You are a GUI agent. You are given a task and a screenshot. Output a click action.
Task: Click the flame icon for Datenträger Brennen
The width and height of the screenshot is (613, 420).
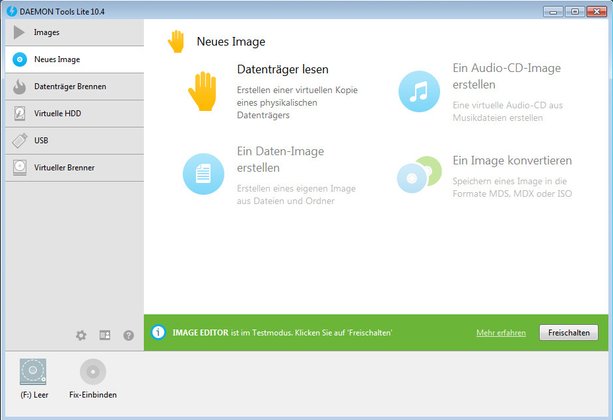[x=19, y=86]
